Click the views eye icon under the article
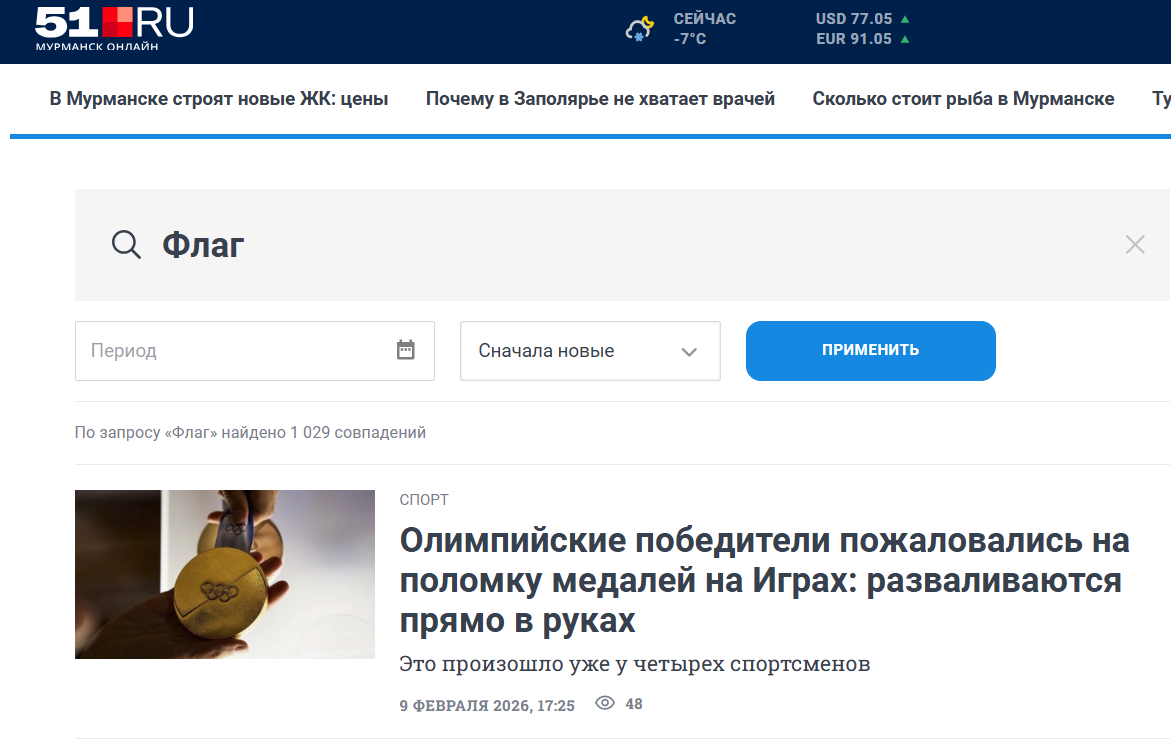This screenshot has width=1171, height=756. (x=605, y=704)
